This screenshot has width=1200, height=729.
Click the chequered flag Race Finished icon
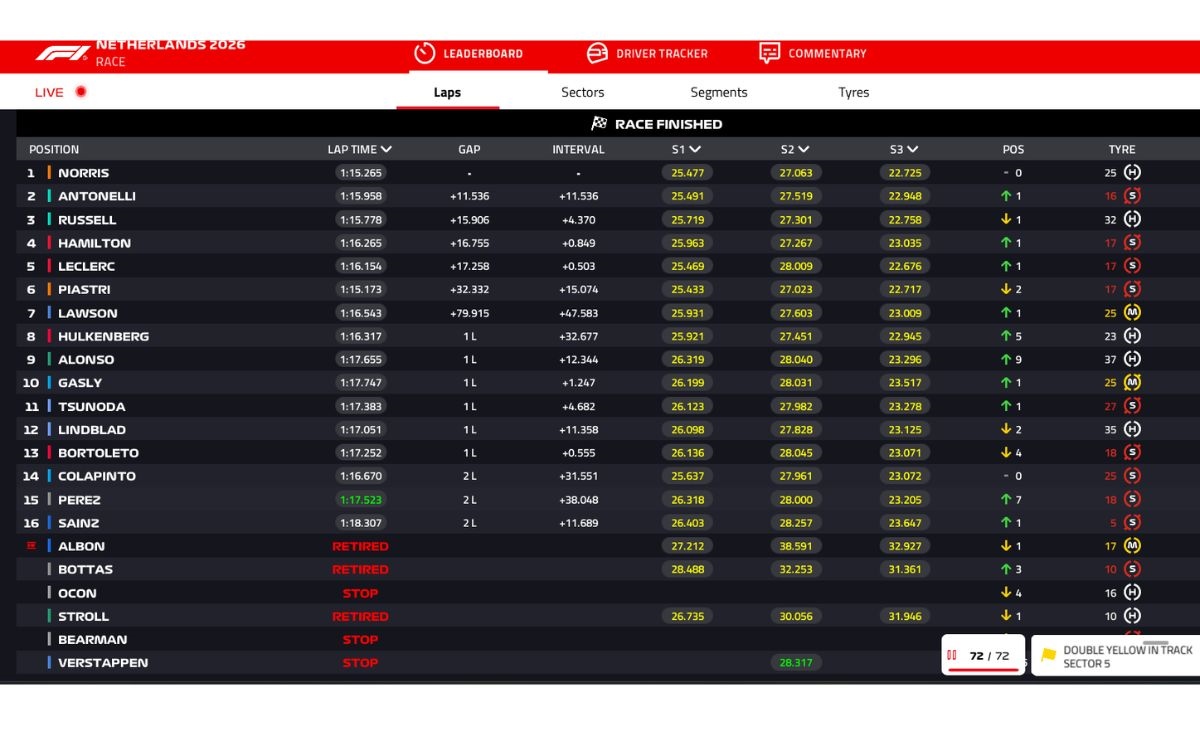click(x=599, y=124)
